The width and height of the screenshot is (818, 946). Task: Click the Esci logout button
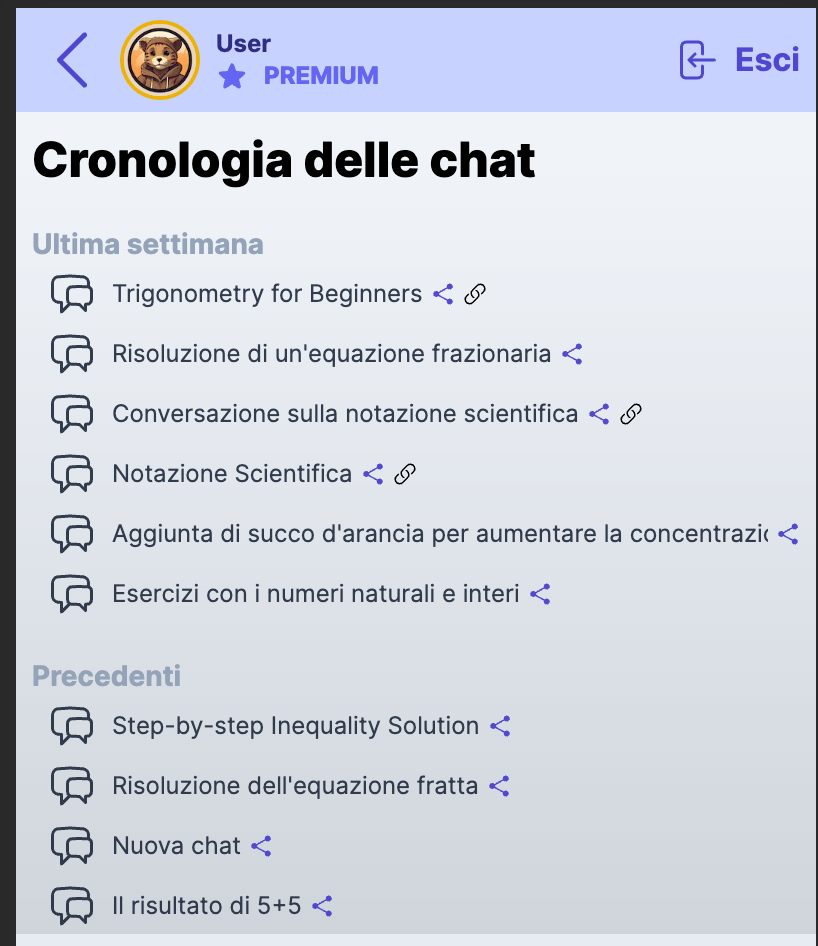pyautogui.click(x=739, y=60)
